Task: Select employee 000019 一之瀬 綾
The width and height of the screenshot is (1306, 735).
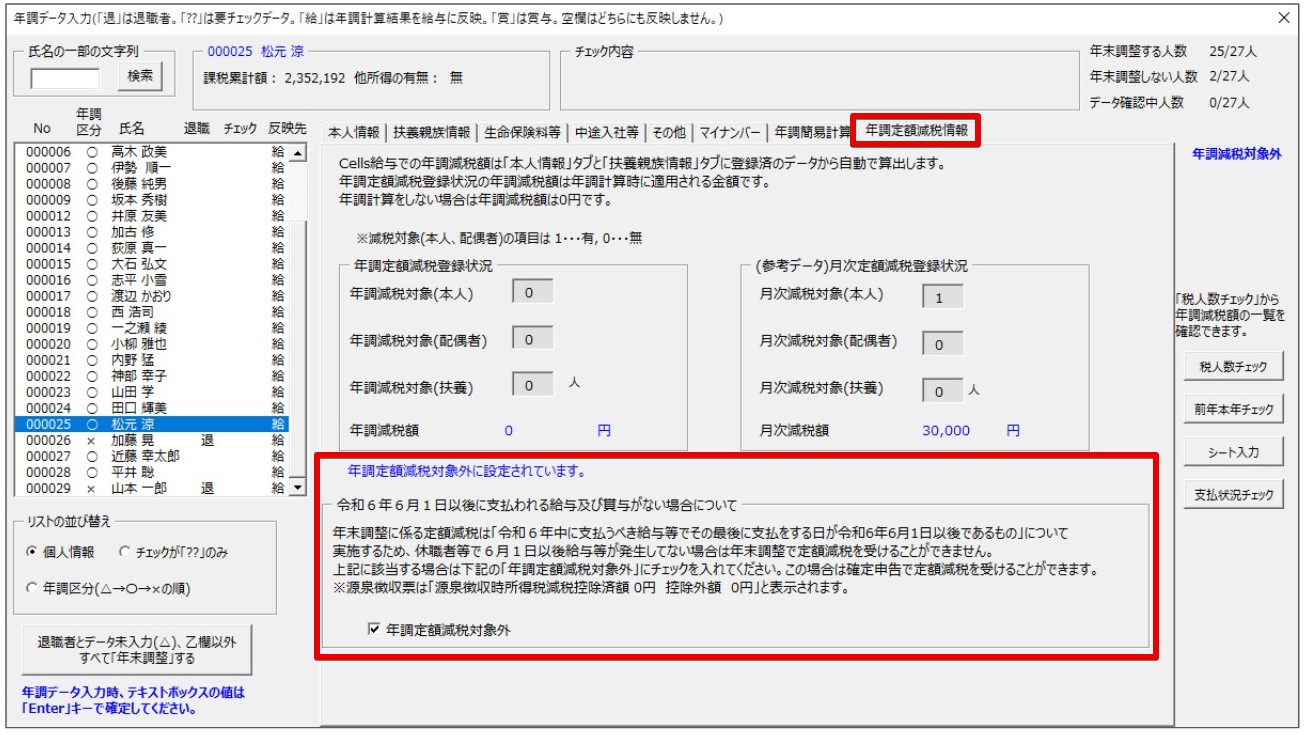Action: pyautogui.click(x=152, y=328)
